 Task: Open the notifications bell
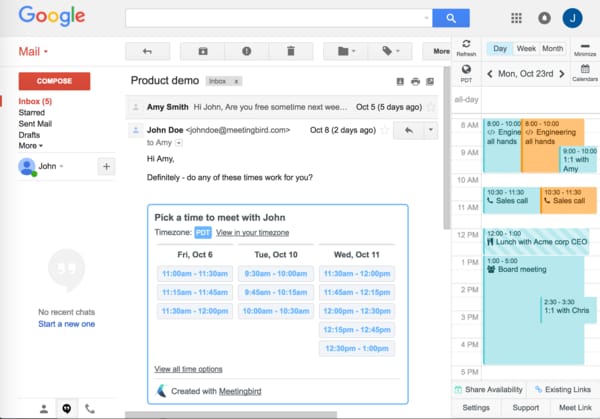point(544,18)
